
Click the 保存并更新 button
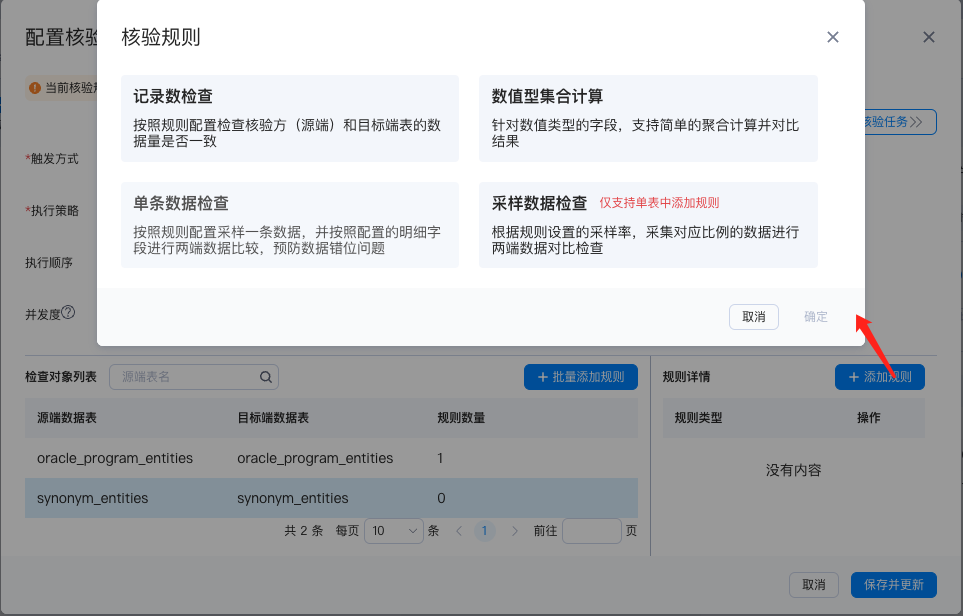894,585
